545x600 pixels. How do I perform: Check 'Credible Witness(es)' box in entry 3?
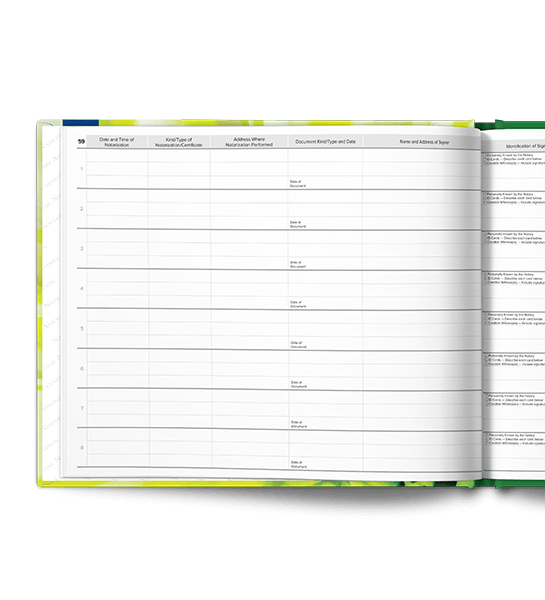(486, 243)
